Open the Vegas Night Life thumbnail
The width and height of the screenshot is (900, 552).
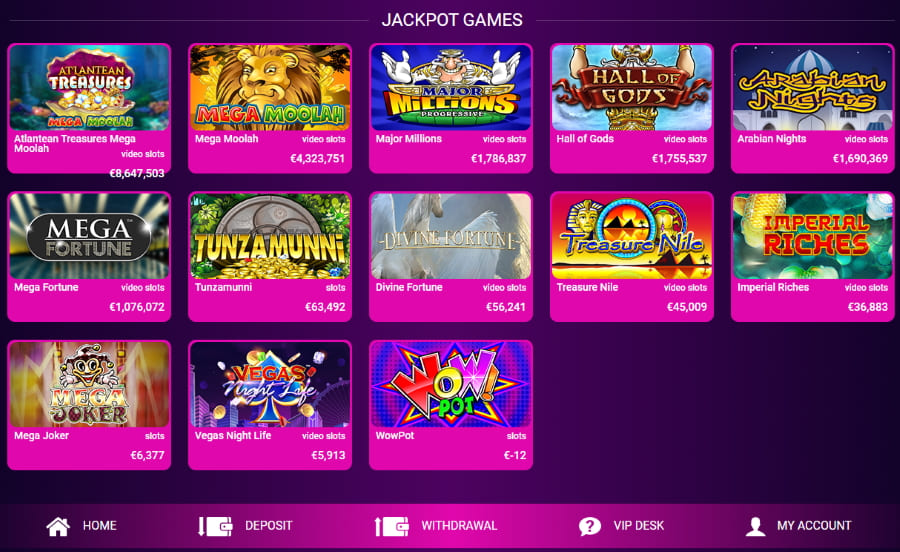point(270,385)
